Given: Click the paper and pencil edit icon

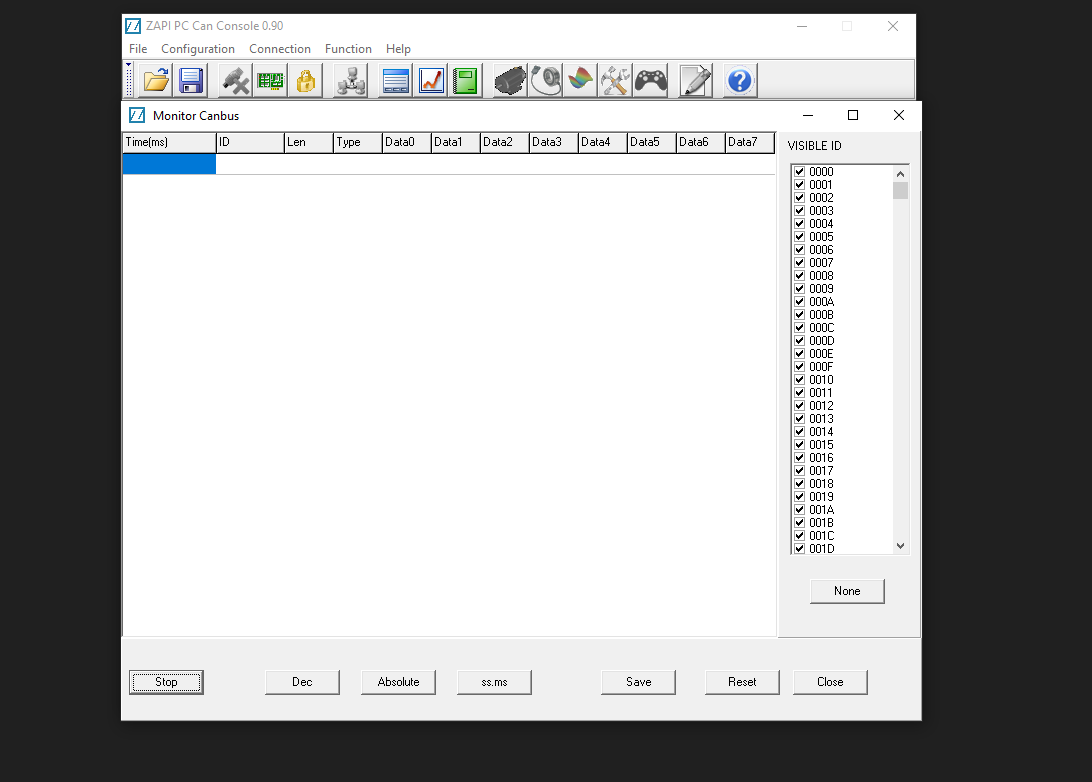Looking at the screenshot, I should (x=695, y=81).
